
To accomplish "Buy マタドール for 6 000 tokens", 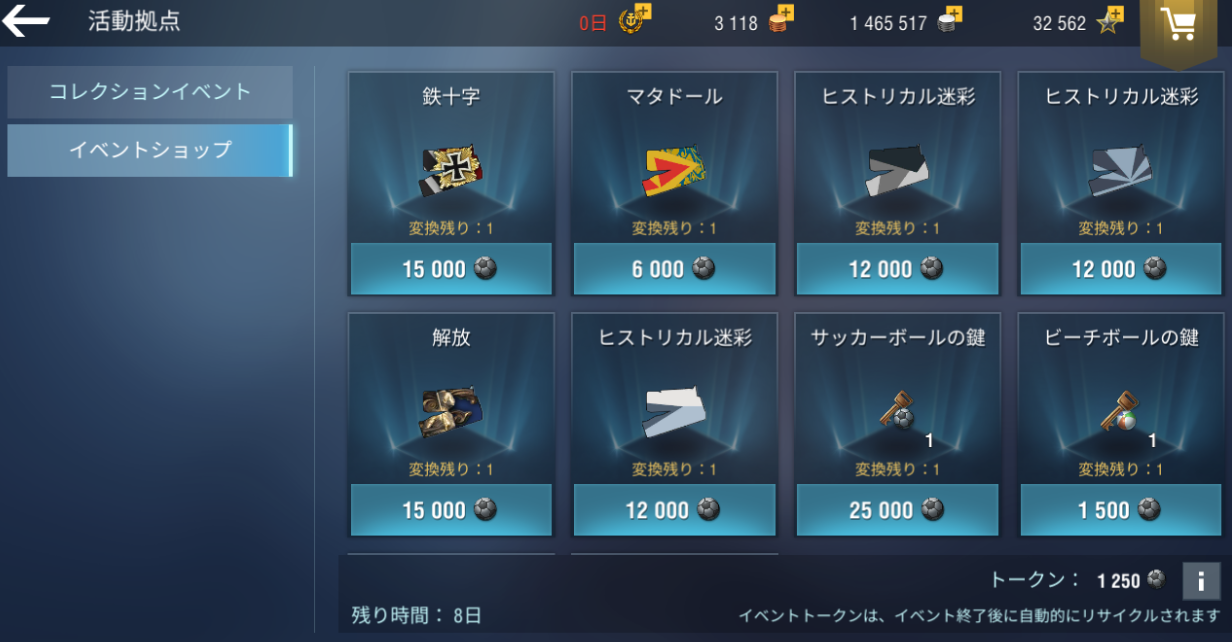I will pyautogui.click(x=674, y=268).
